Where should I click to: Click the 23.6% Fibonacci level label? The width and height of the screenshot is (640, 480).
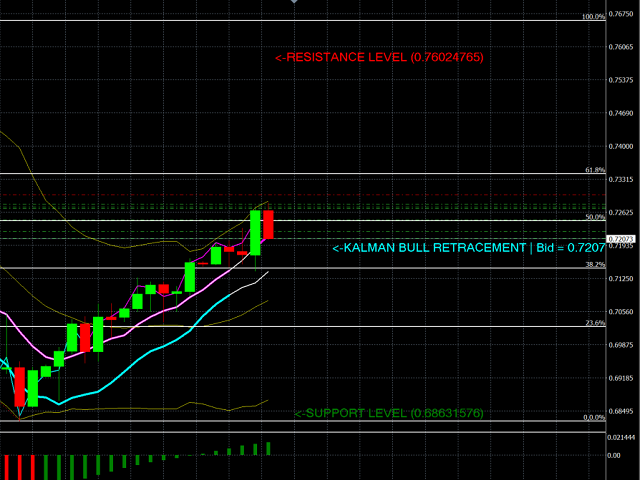pos(595,323)
